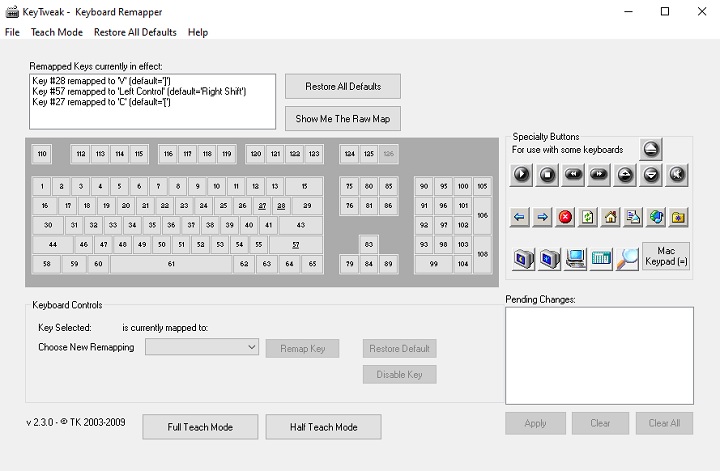Open the File menu
Screen dimensions: 720x471
[x=12, y=32]
